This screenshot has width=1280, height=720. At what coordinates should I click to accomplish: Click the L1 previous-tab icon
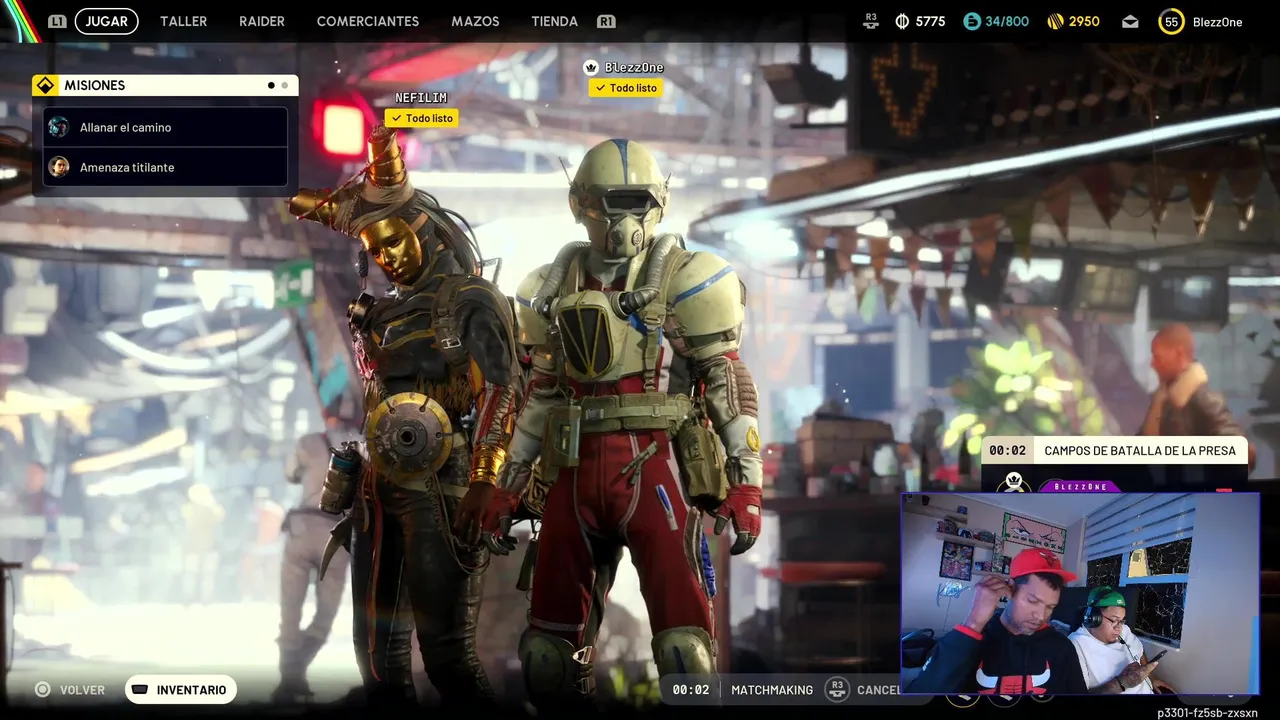point(57,21)
